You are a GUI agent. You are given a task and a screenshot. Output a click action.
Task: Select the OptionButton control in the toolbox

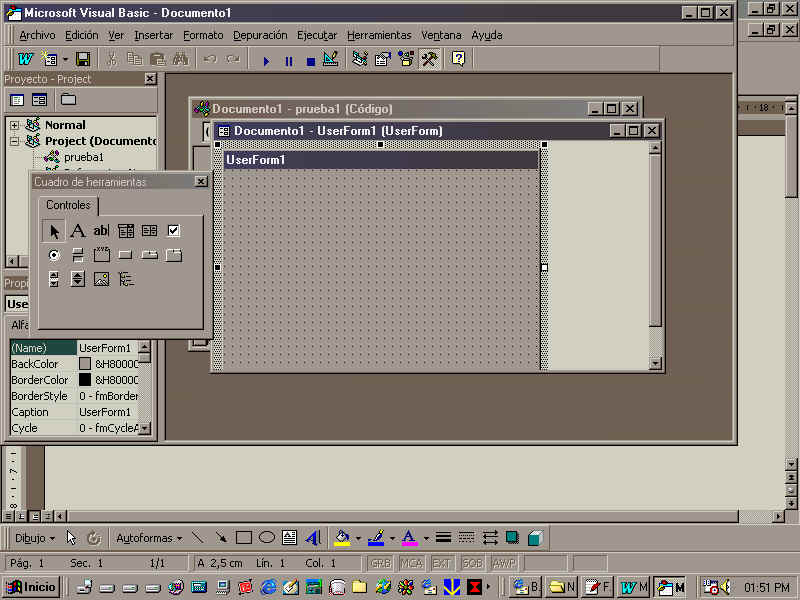click(54, 255)
